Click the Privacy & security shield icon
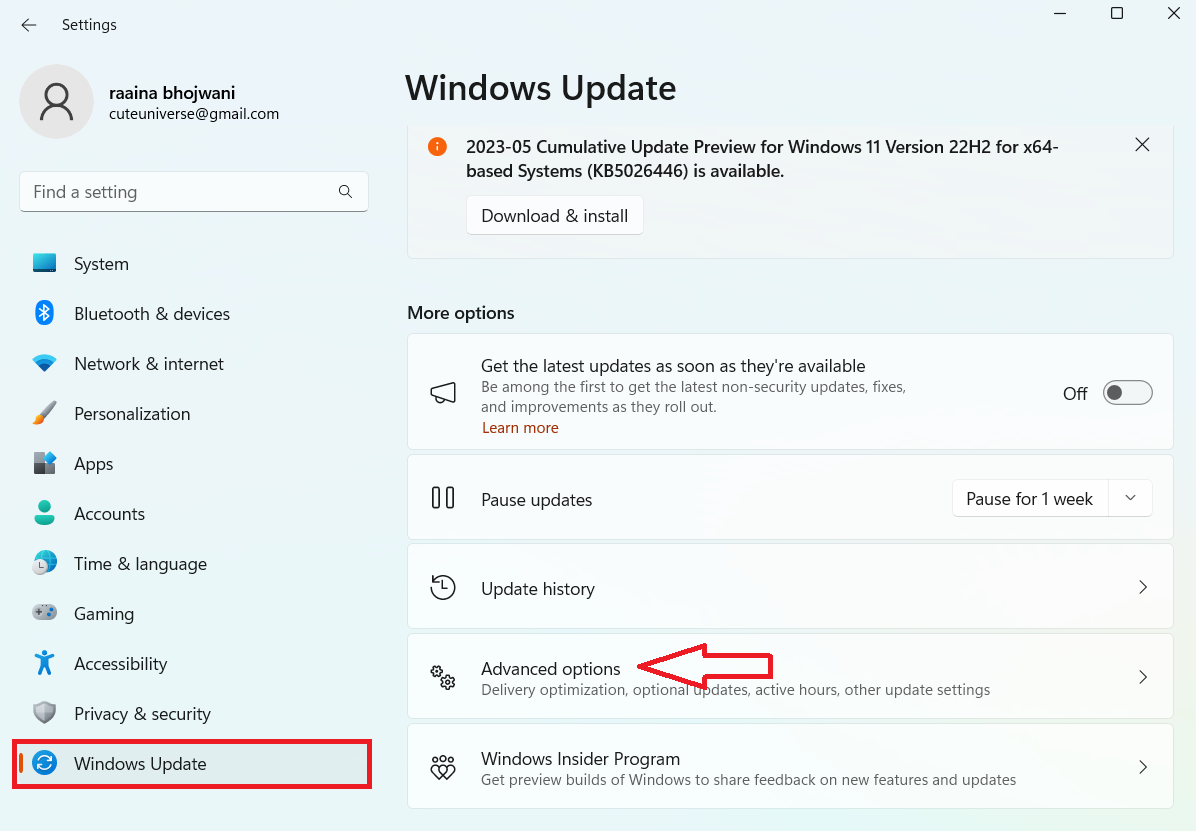 tap(44, 713)
